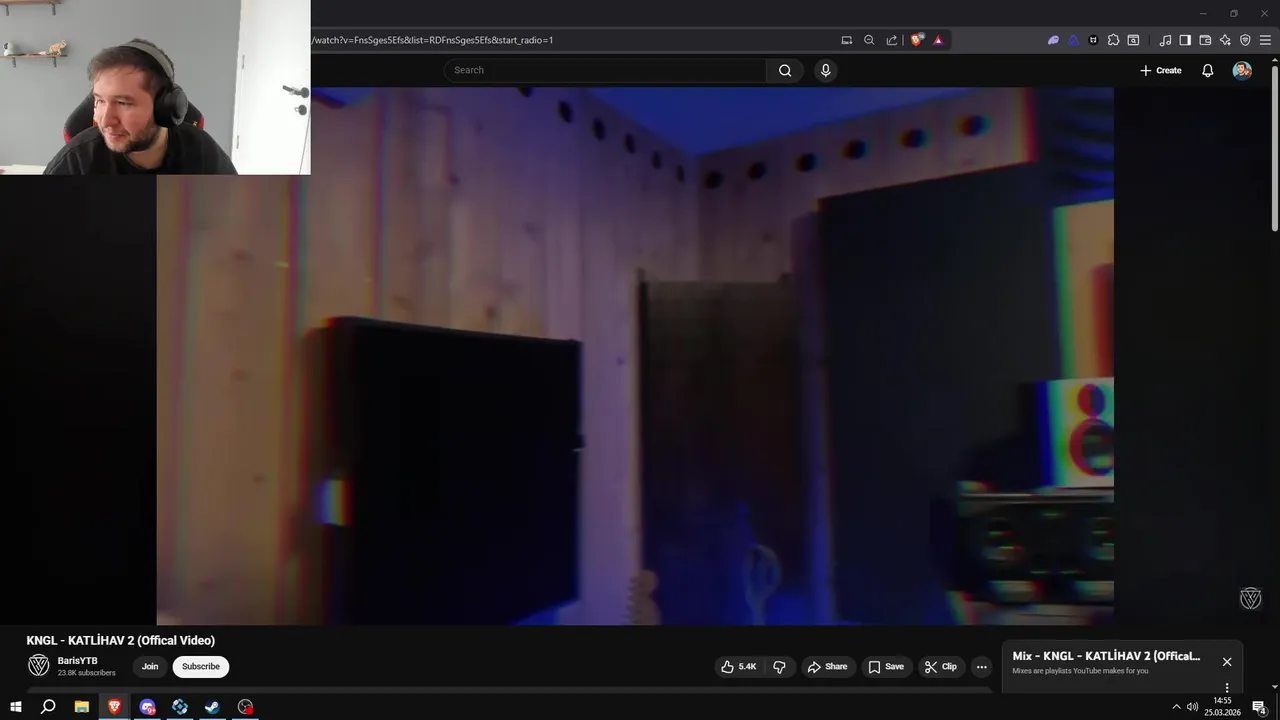Open the volume speaker tray icon
The width and height of the screenshot is (1280, 720).
pyautogui.click(x=1192, y=707)
